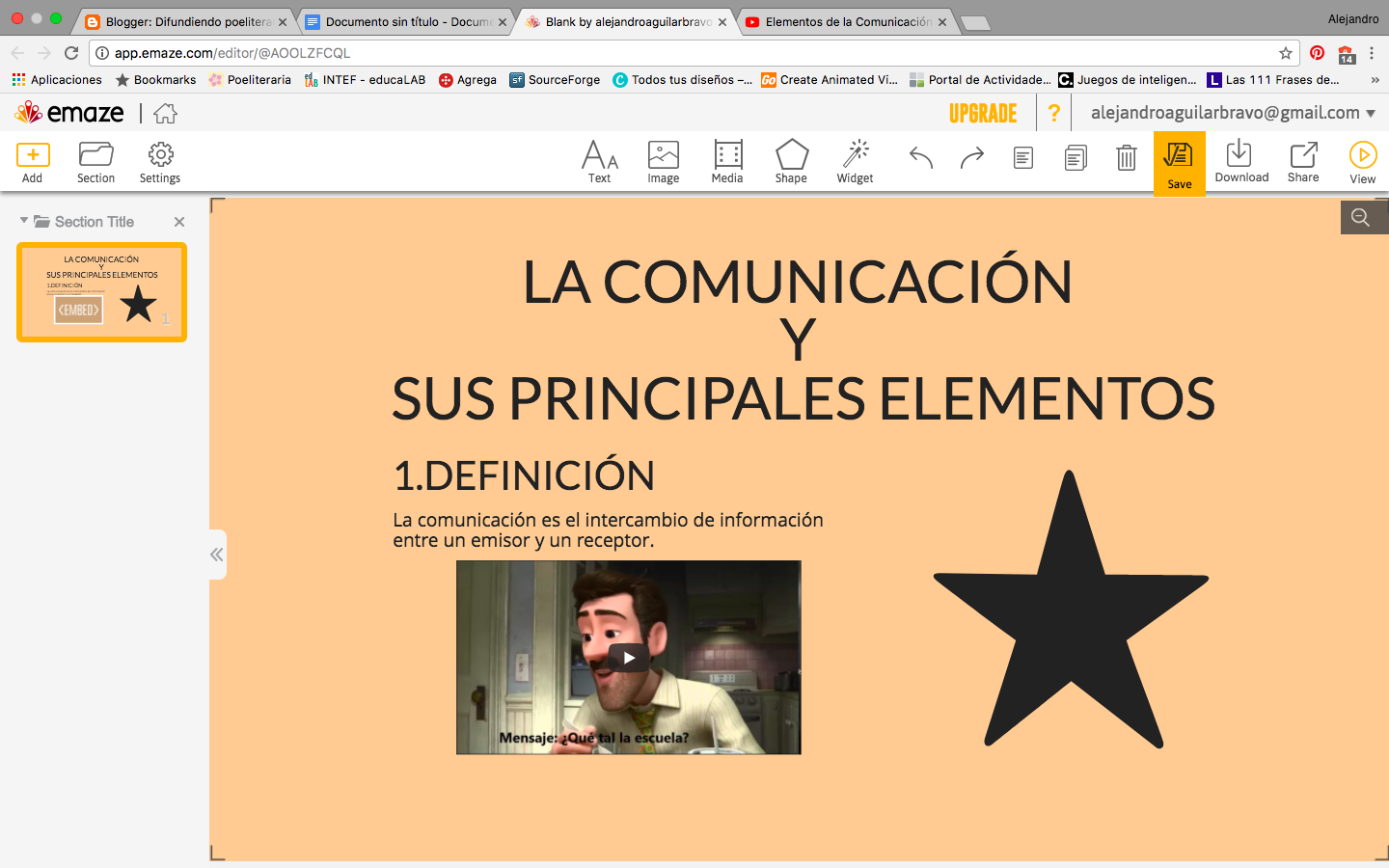Collapse the Section Title group
The height and width of the screenshot is (868, 1389).
(24, 221)
